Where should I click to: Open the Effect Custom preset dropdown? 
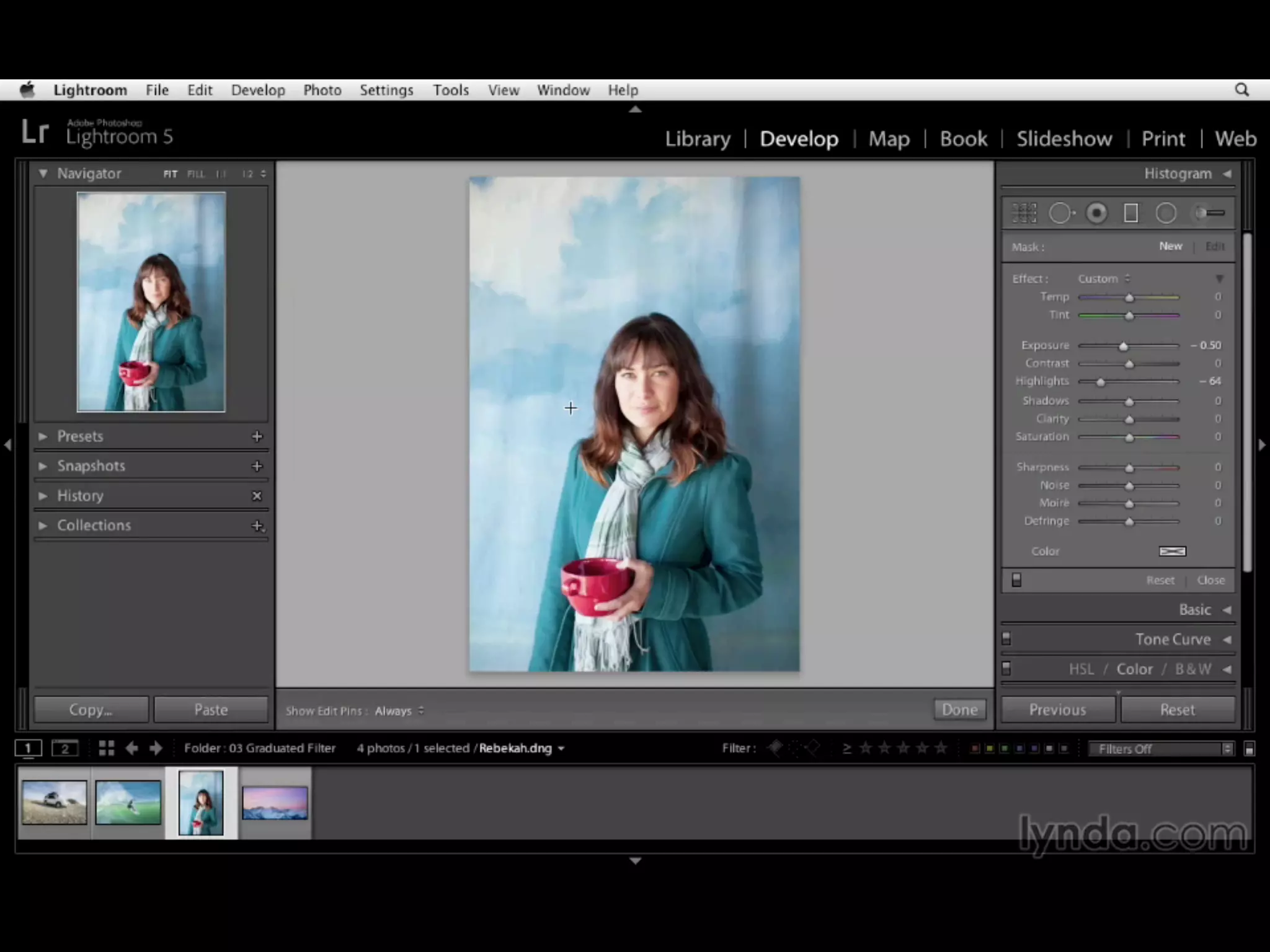click(x=1103, y=279)
